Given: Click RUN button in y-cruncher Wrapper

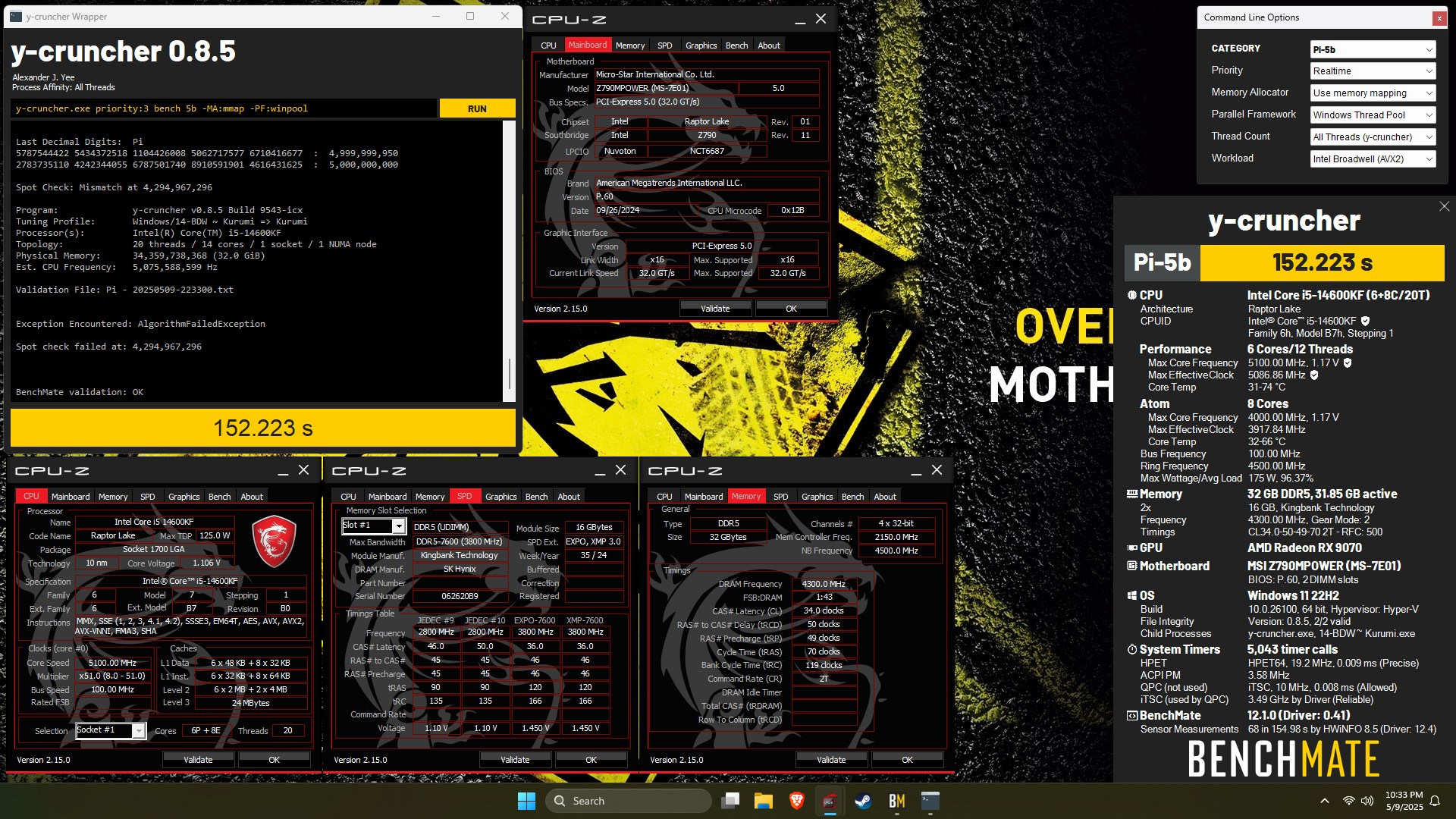Looking at the screenshot, I should click(x=477, y=108).
